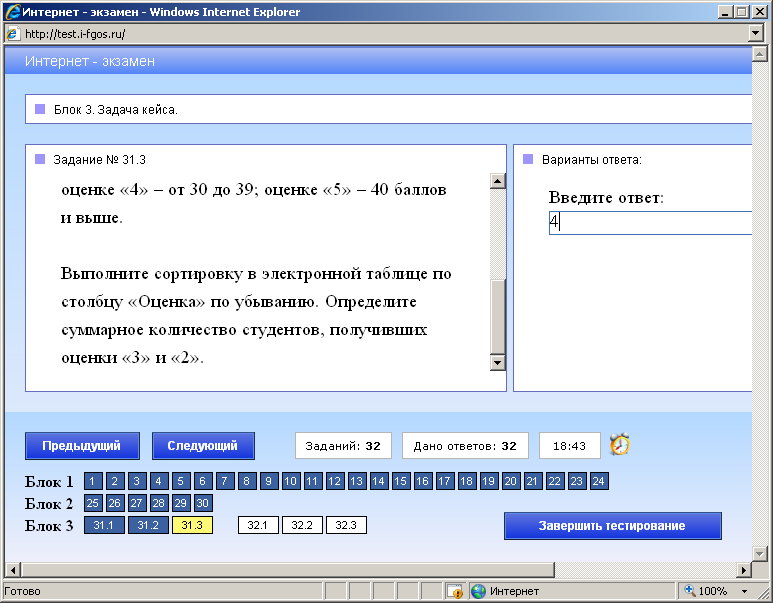Open question 2 in Блок 1

[x=115, y=481]
